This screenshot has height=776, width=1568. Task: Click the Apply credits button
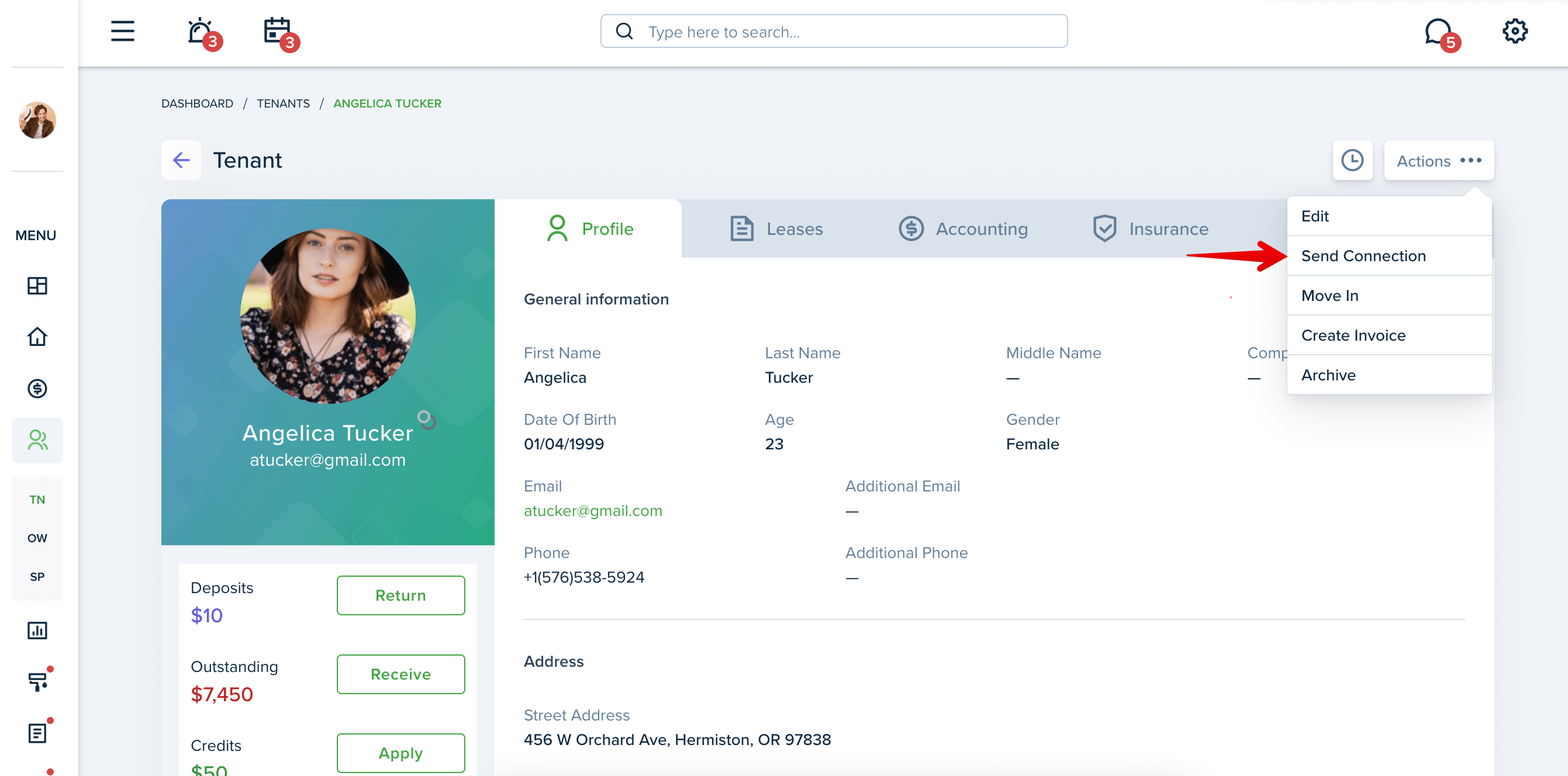pyautogui.click(x=400, y=753)
